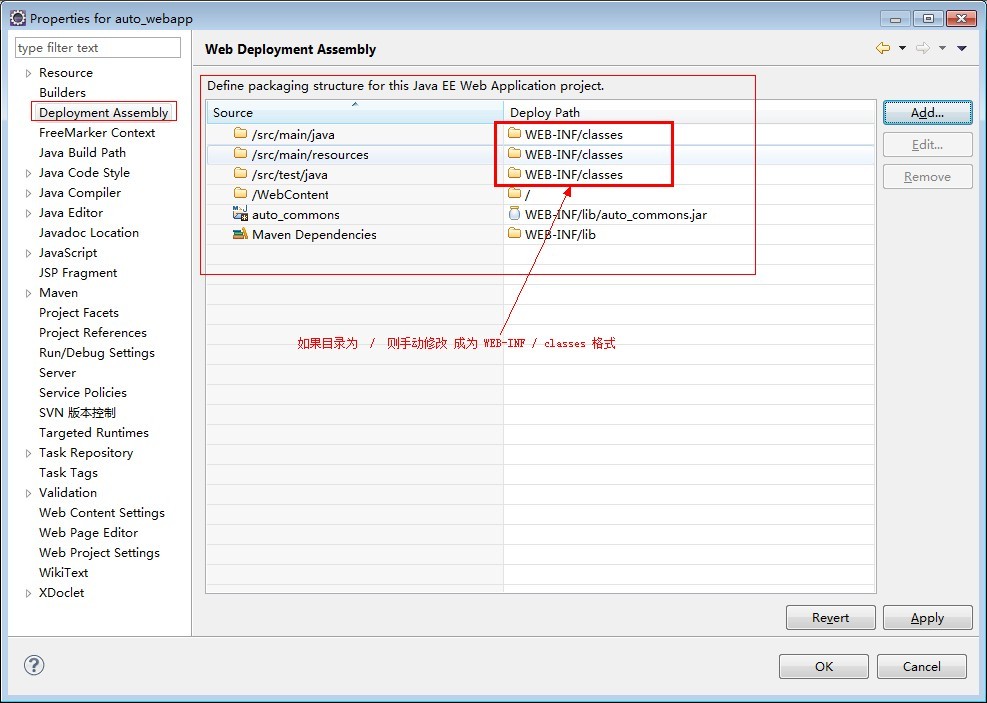Select Builders in the properties tree

tap(62, 93)
